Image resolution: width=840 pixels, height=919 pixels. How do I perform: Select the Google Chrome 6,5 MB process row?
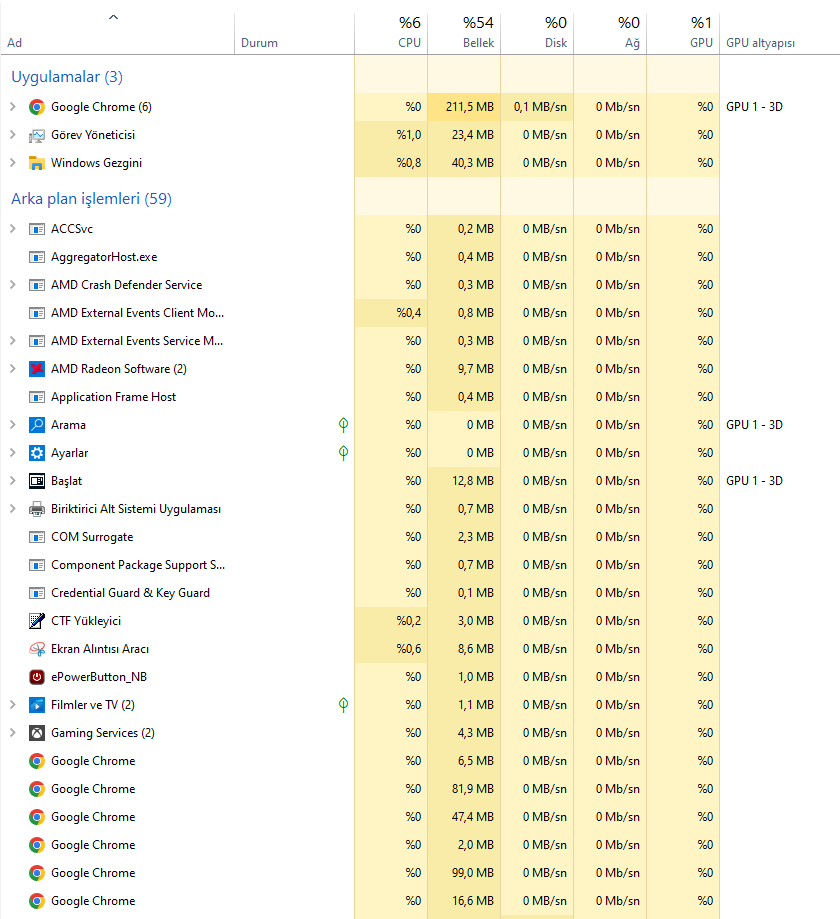click(420, 761)
